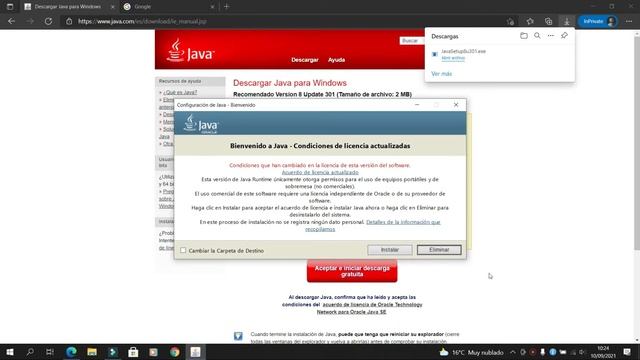Click the browser address bar URL
Viewport: 640px width, 360px height.
[142, 21]
